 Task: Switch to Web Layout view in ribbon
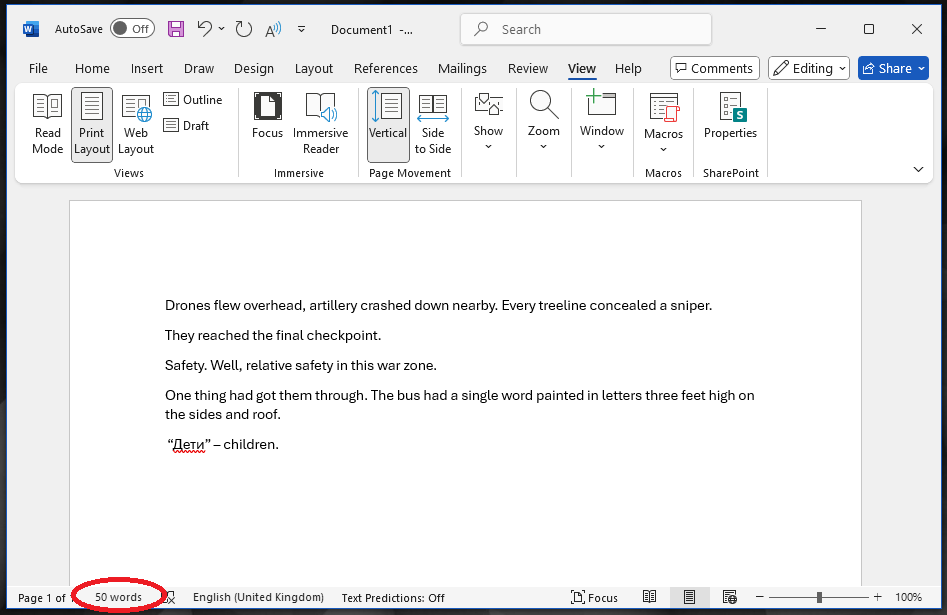pyautogui.click(x=136, y=124)
